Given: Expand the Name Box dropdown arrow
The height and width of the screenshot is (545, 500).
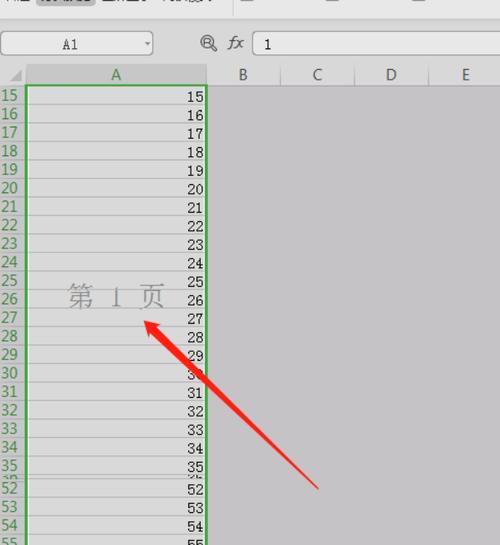Looking at the screenshot, I should [x=148, y=43].
